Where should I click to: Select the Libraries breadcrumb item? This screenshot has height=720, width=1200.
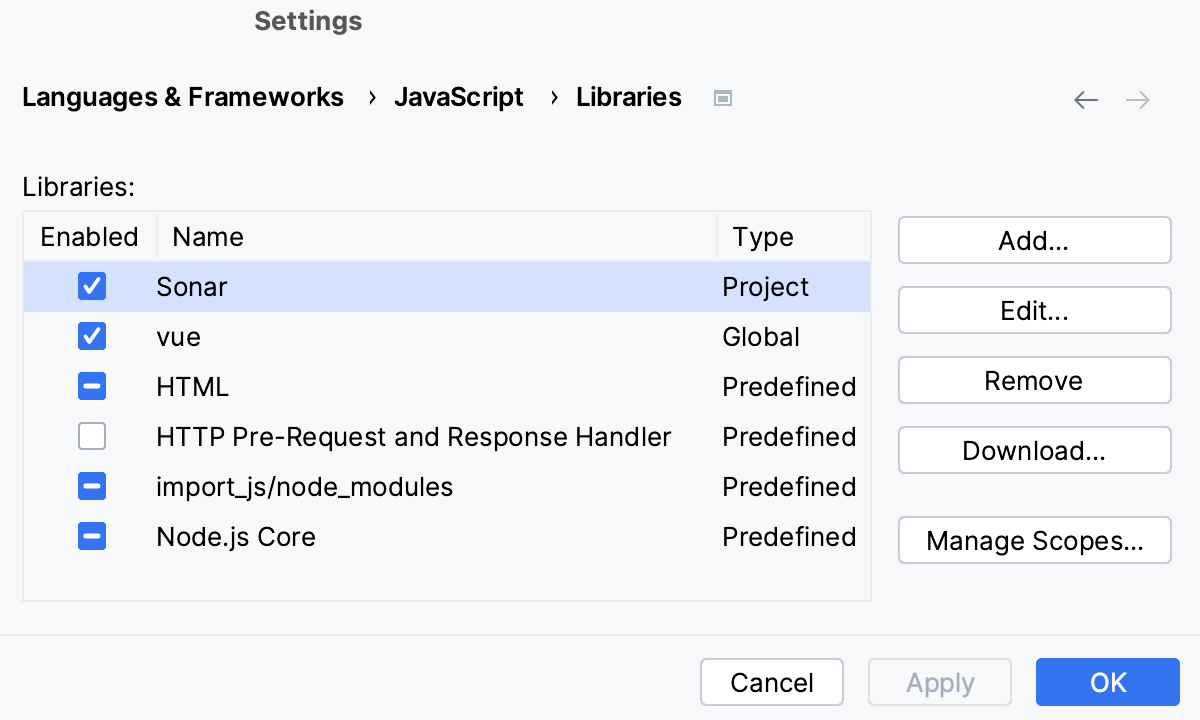(x=628, y=97)
